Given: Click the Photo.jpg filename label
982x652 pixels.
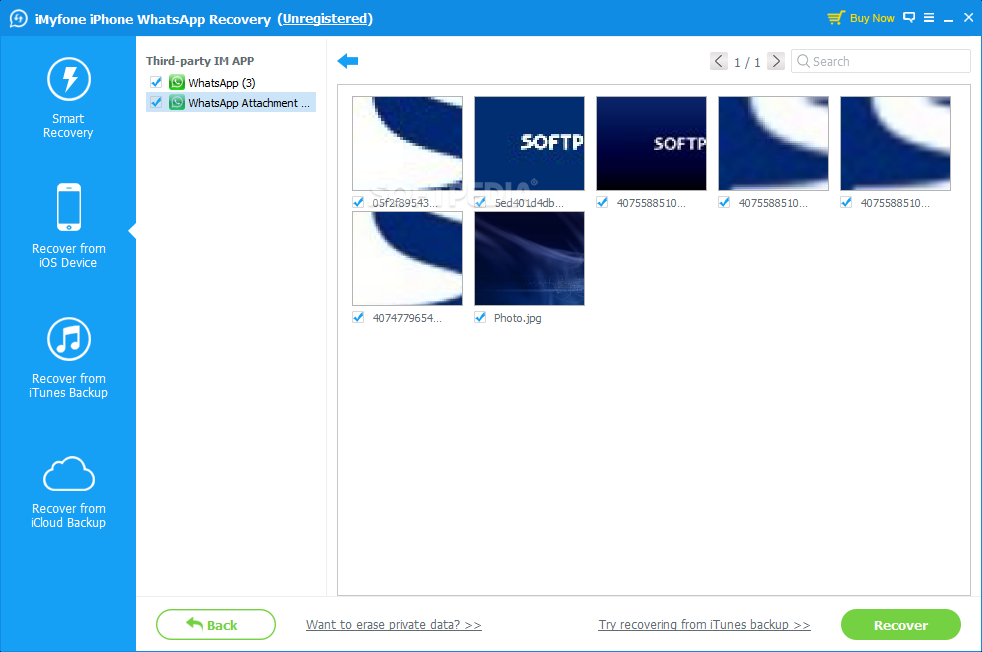Looking at the screenshot, I should coord(517,318).
